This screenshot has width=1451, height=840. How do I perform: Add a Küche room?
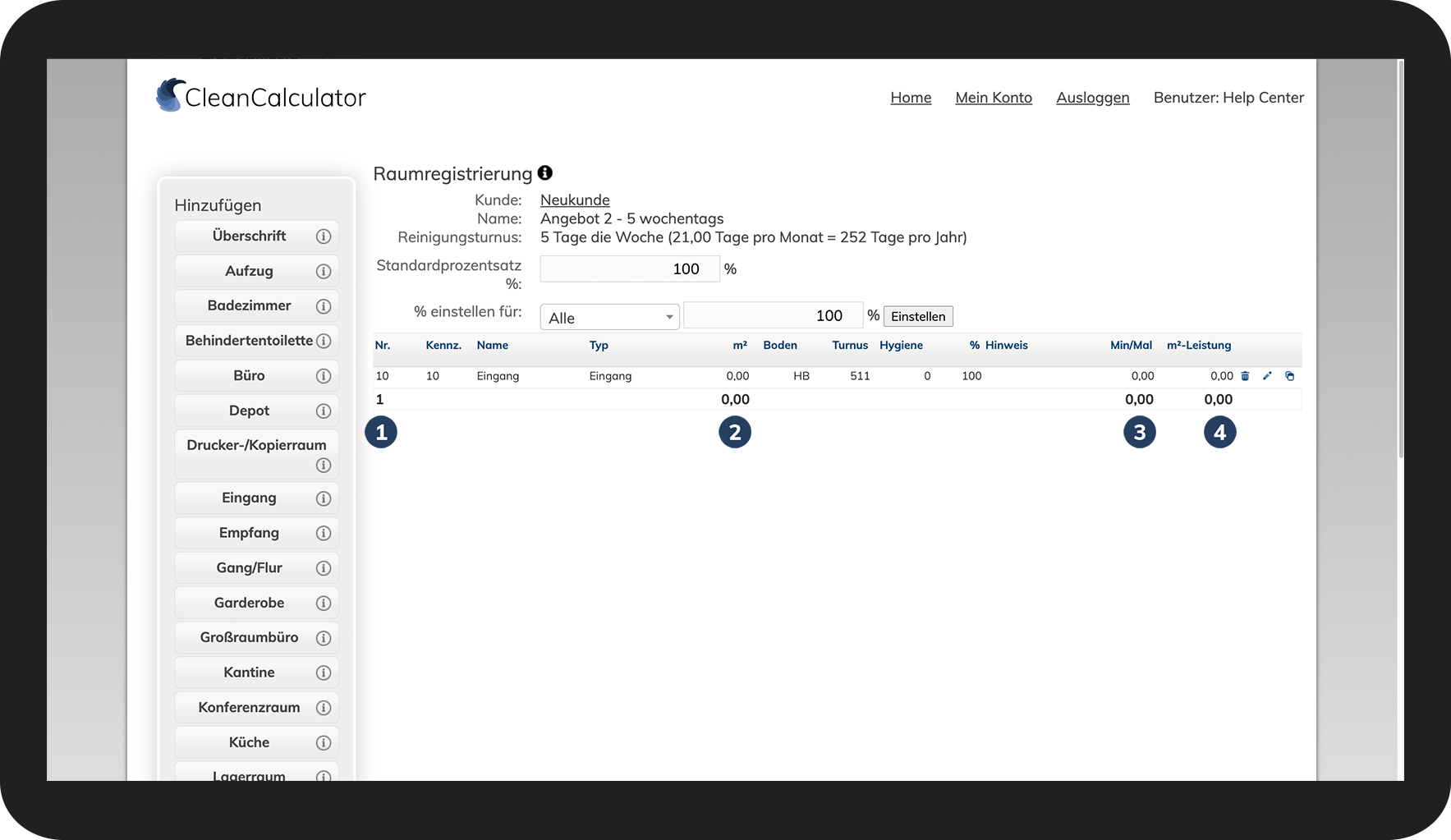[x=249, y=742]
